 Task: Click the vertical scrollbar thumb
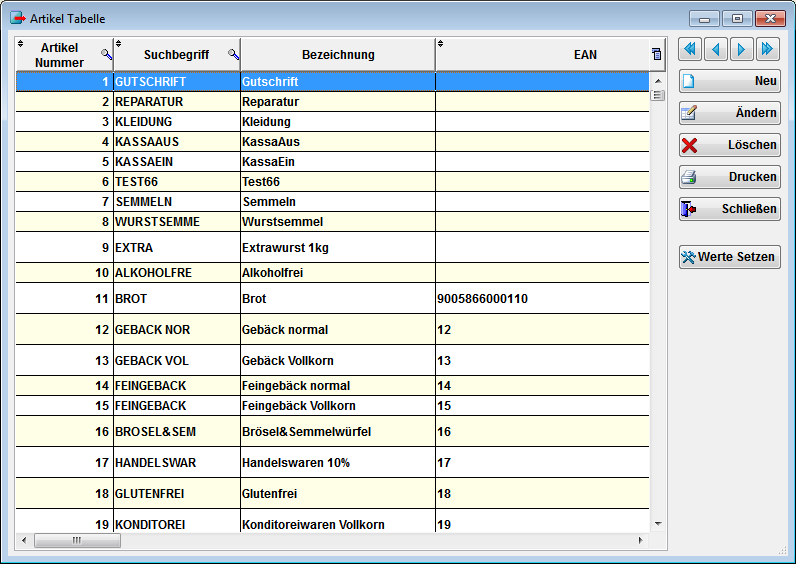658,95
